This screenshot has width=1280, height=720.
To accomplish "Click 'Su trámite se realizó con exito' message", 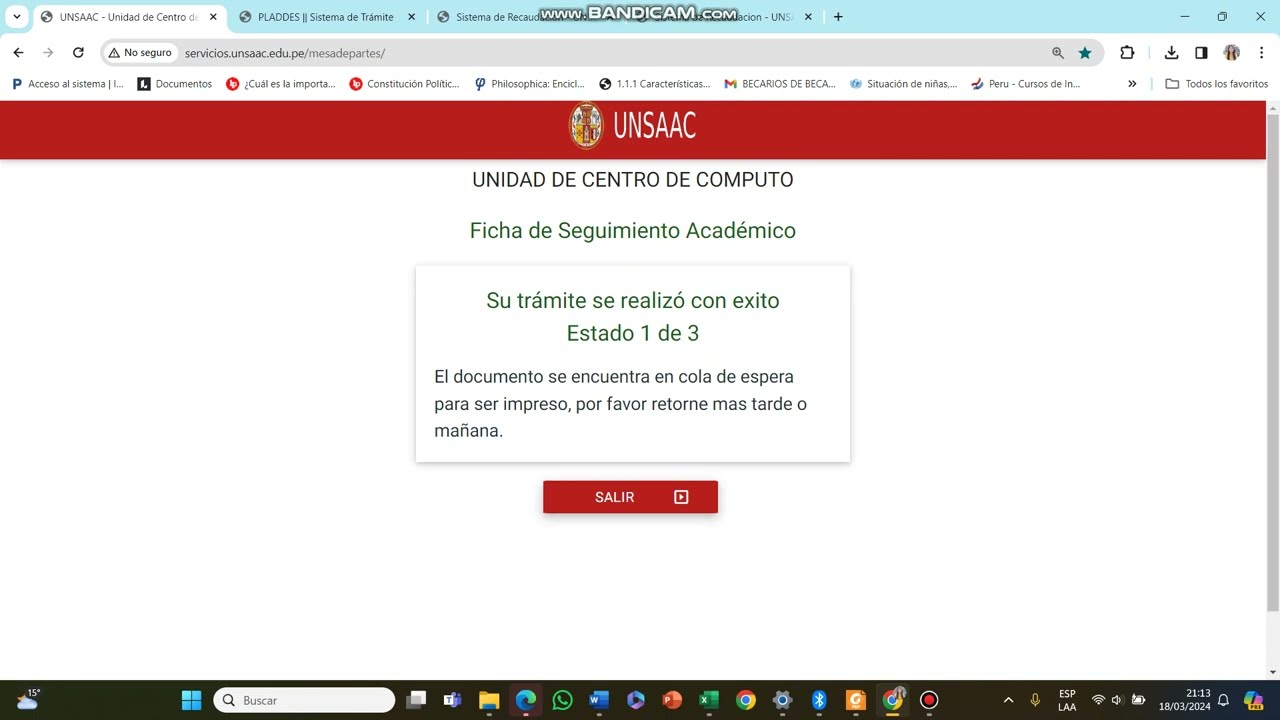I will 633,300.
